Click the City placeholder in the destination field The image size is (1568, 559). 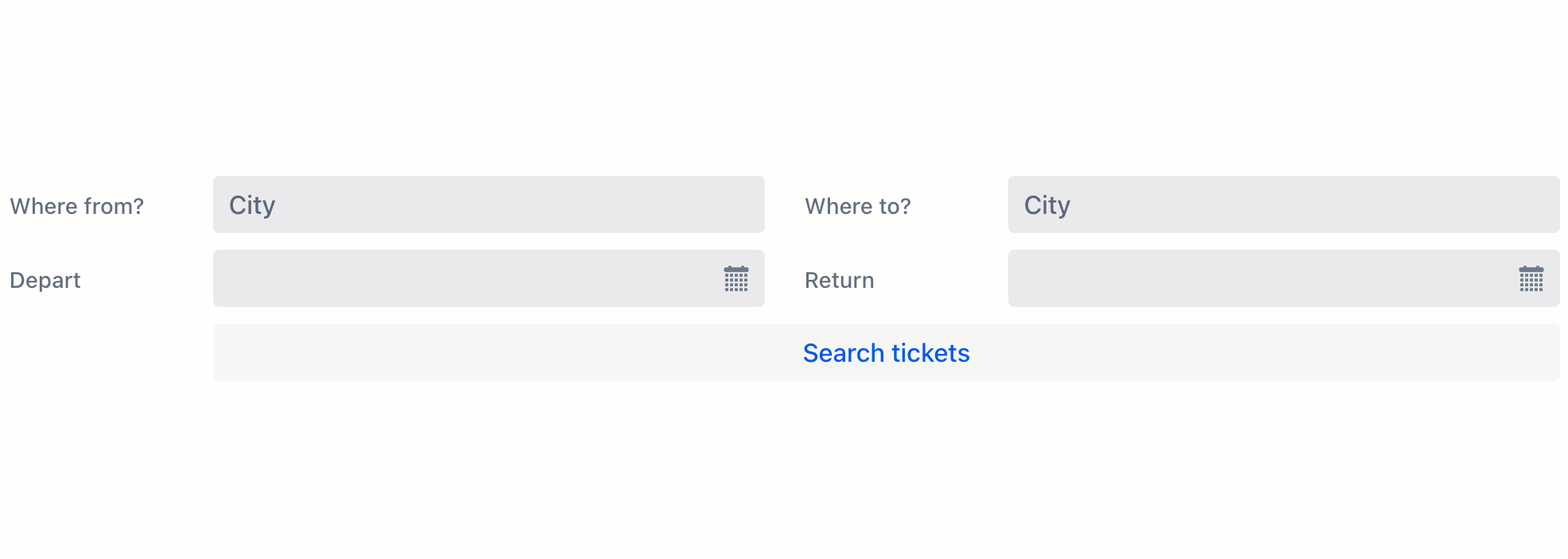[x=1046, y=204]
